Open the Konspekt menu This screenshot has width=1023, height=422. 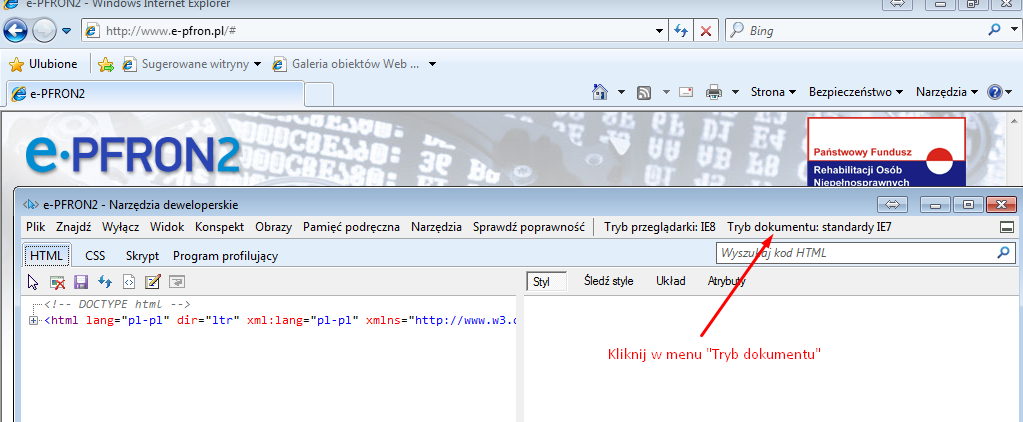coord(219,227)
